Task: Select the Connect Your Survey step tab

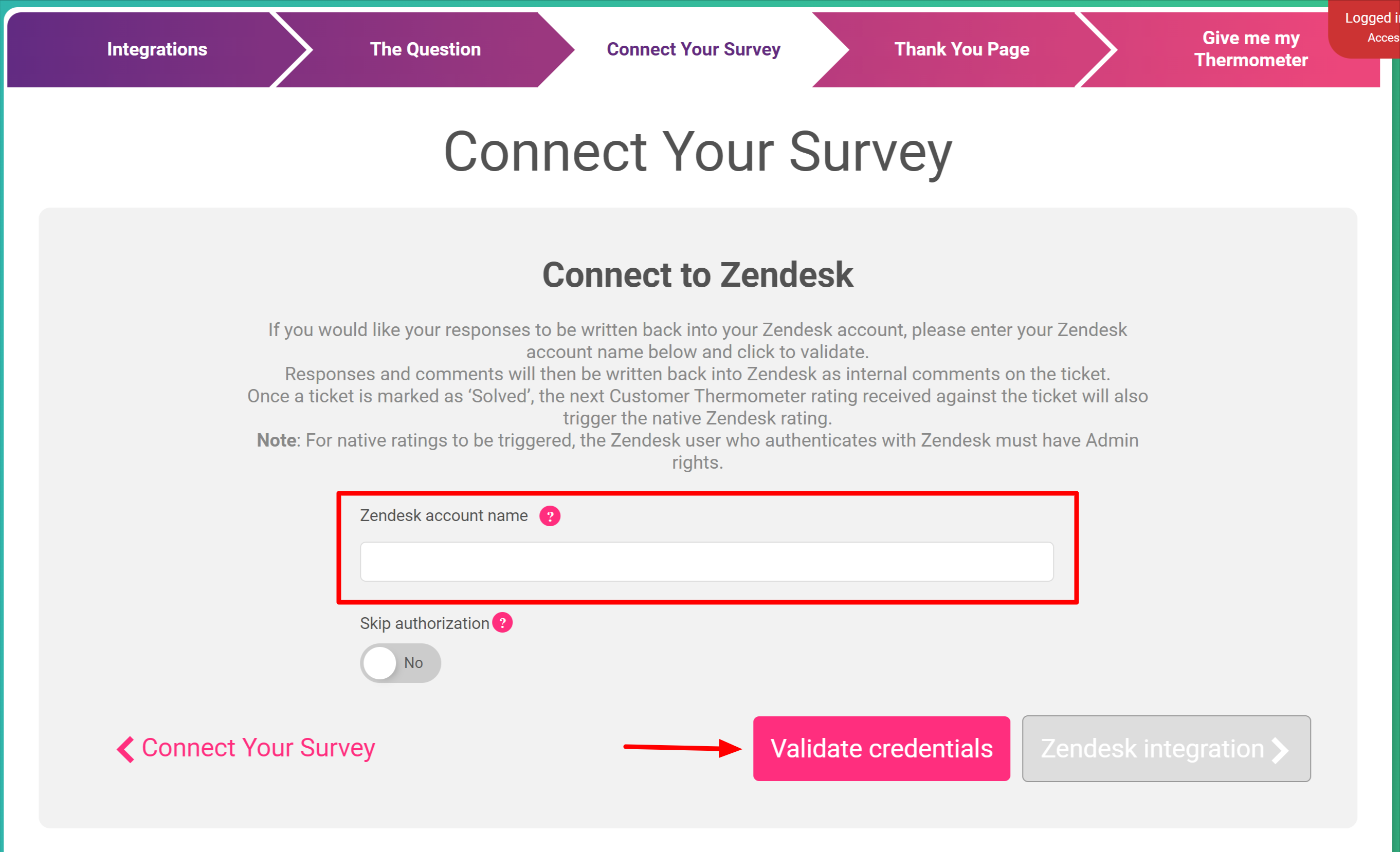Action: point(693,49)
